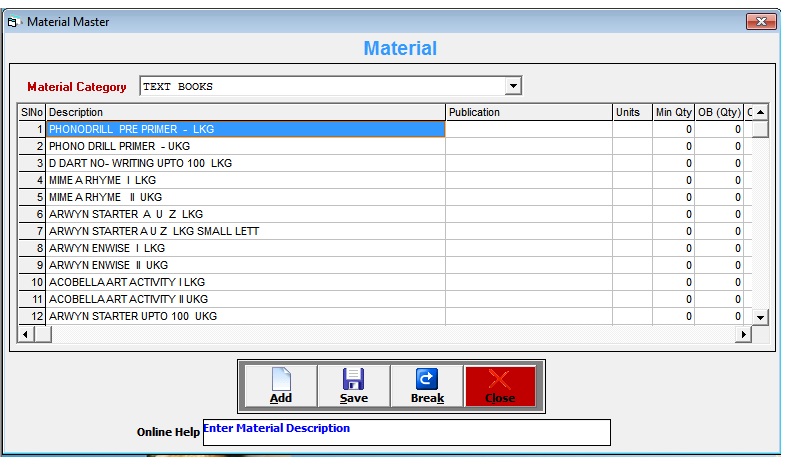The height and width of the screenshot is (472, 792).
Task: Click the Publication column header
Action: coord(528,112)
